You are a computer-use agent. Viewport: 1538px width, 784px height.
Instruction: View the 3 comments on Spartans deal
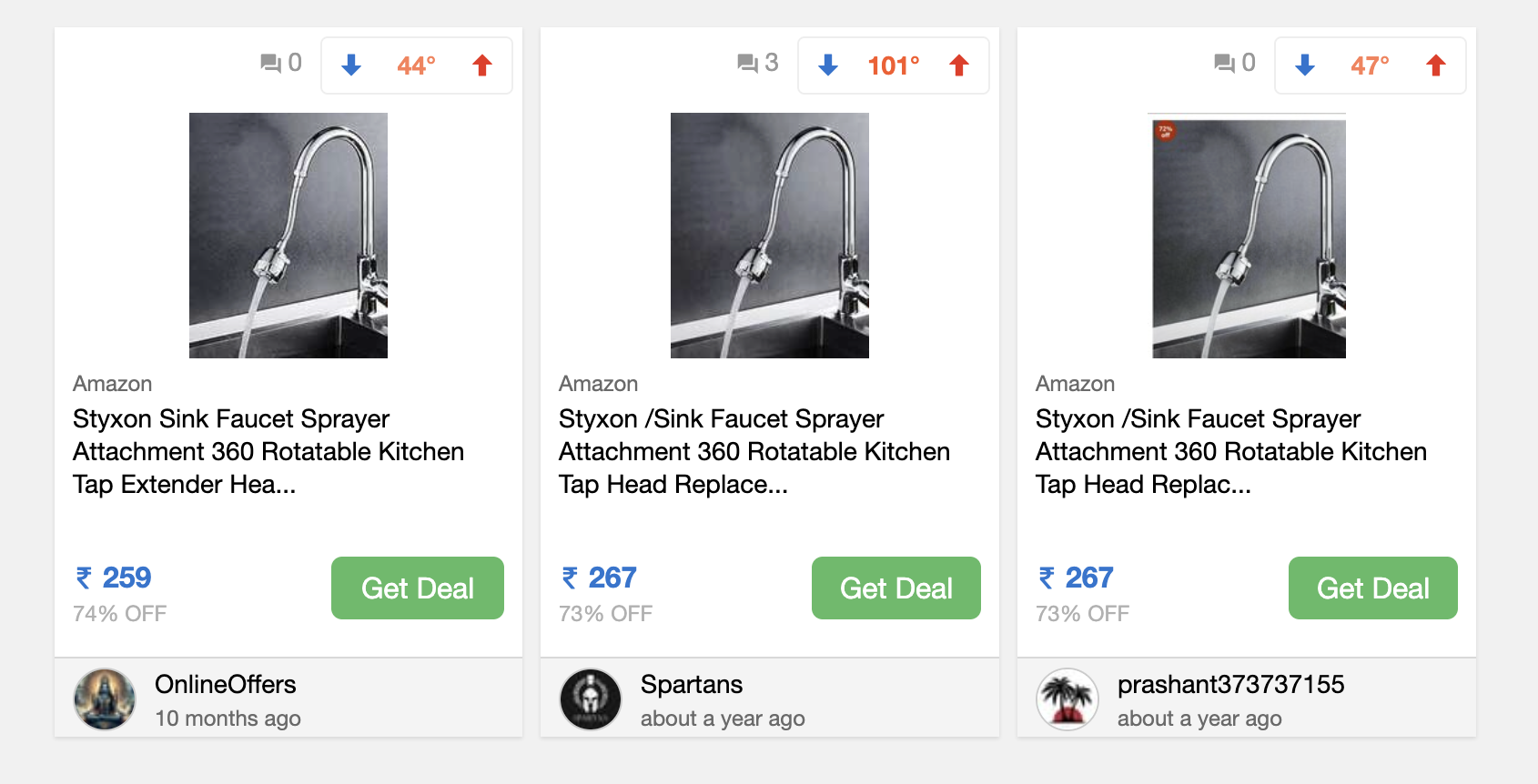[758, 63]
